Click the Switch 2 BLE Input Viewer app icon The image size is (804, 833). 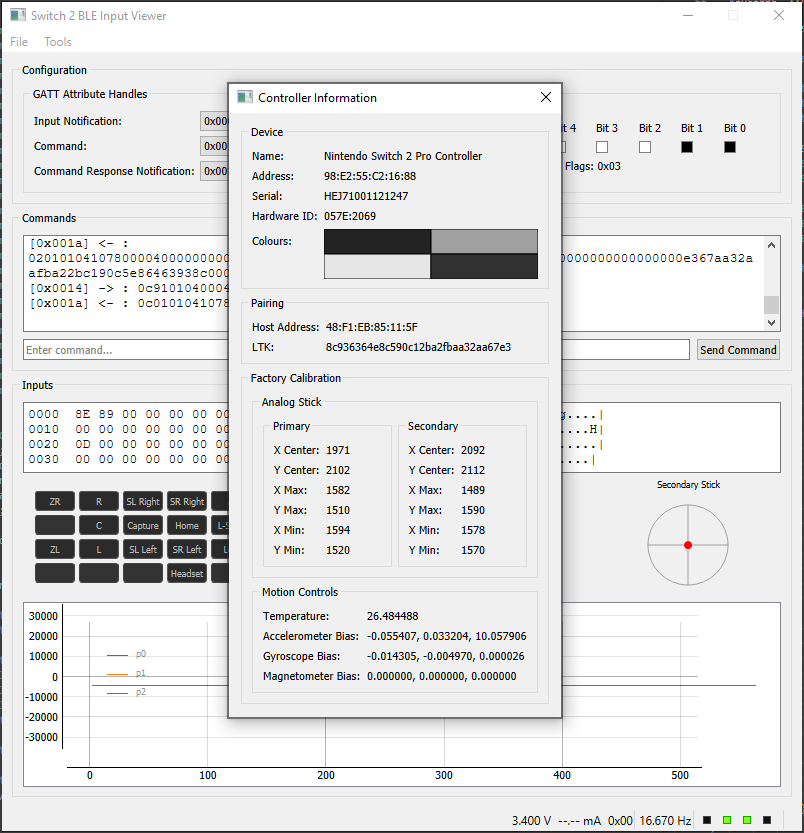pyautogui.click(x=18, y=15)
